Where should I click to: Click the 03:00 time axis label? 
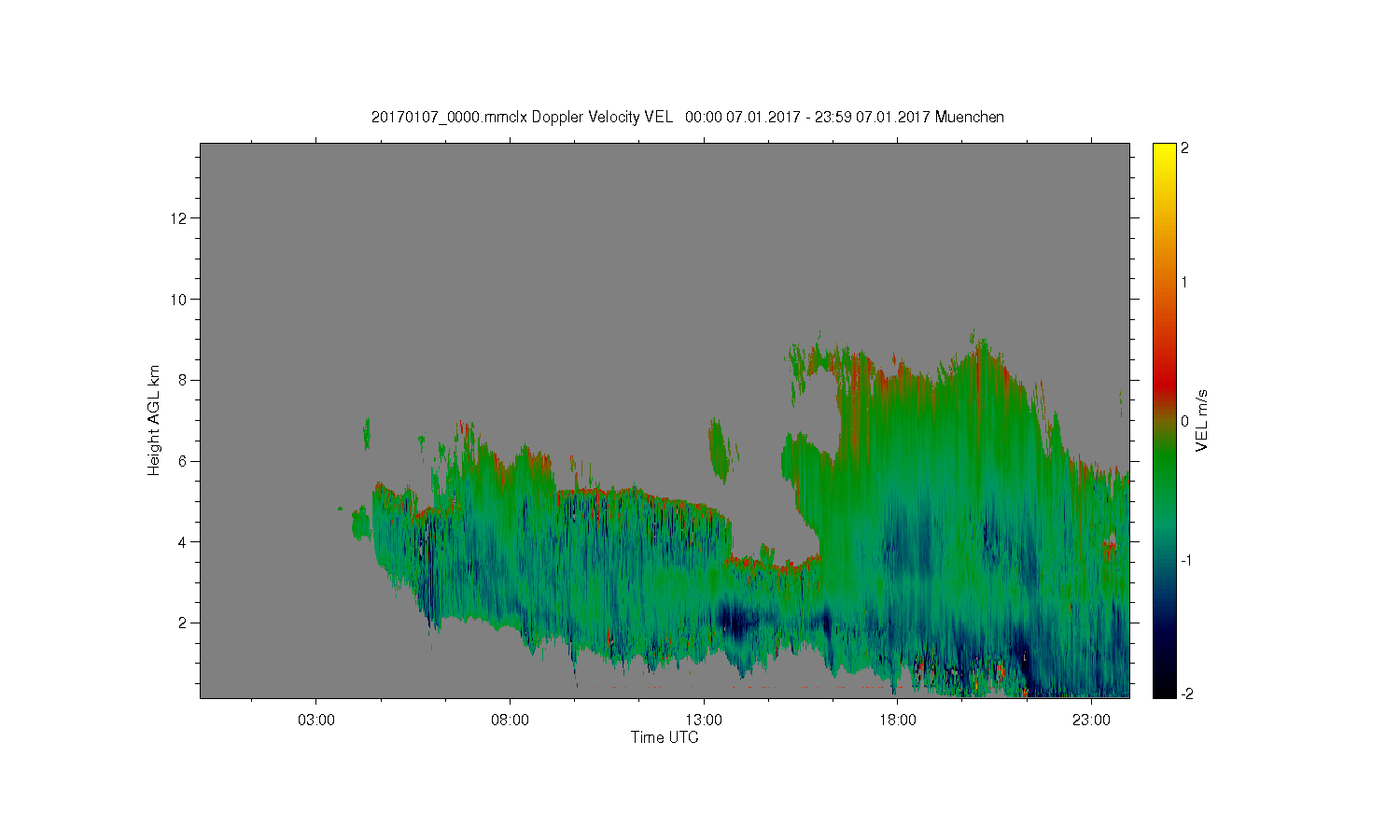pos(315,721)
